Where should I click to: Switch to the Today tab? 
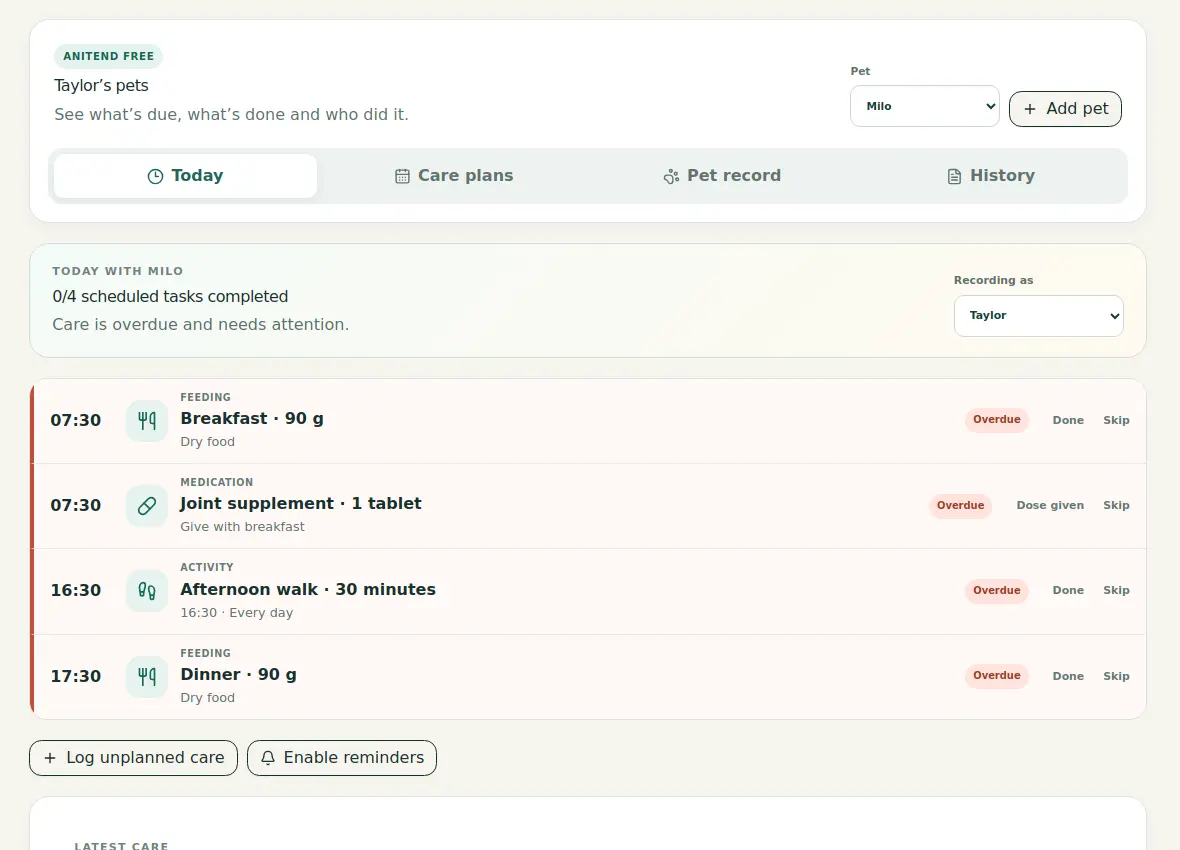tap(185, 176)
